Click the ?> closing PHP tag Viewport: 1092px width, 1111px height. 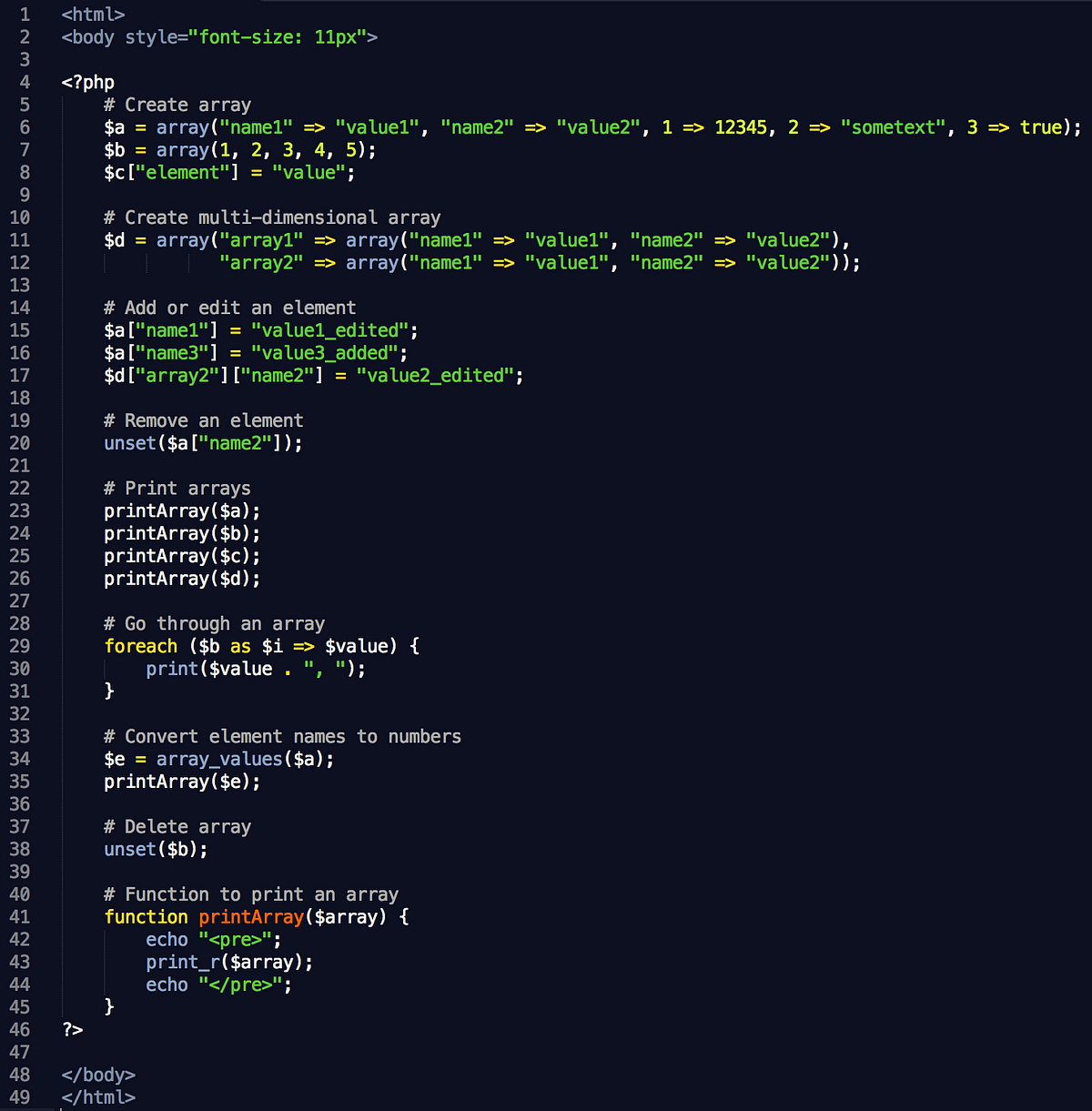(73, 1030)
